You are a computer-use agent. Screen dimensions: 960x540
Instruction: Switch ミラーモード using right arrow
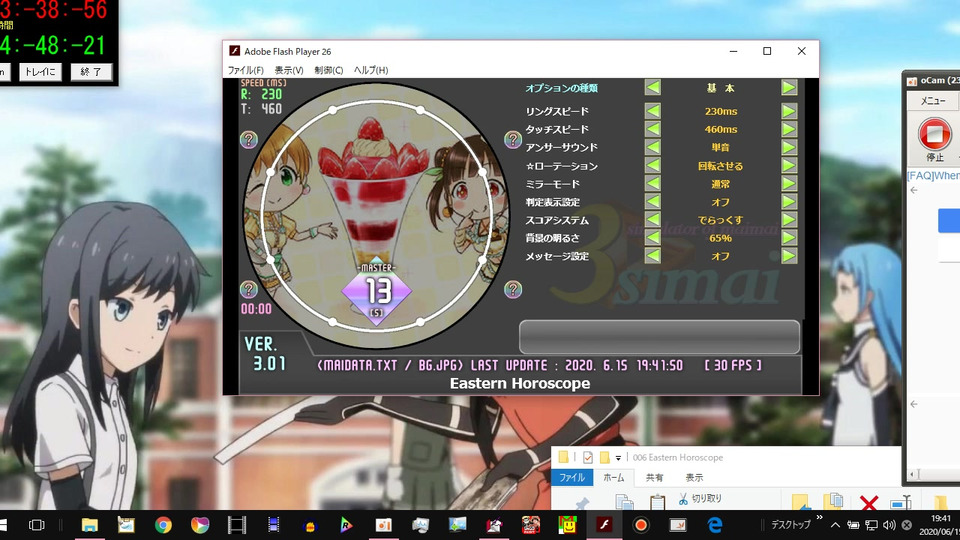(789, 184)
